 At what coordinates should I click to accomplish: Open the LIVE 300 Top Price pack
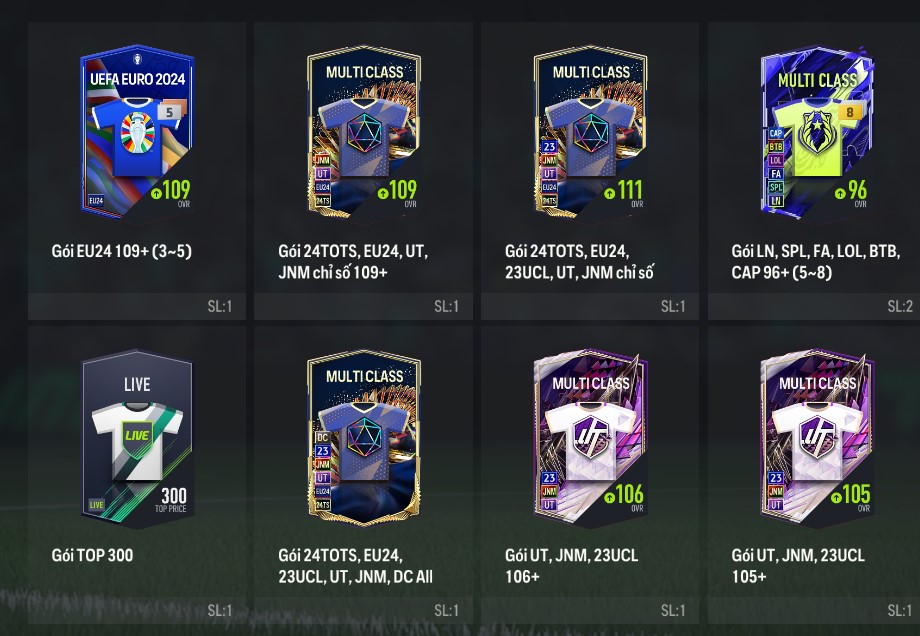[x=137, y=438]
